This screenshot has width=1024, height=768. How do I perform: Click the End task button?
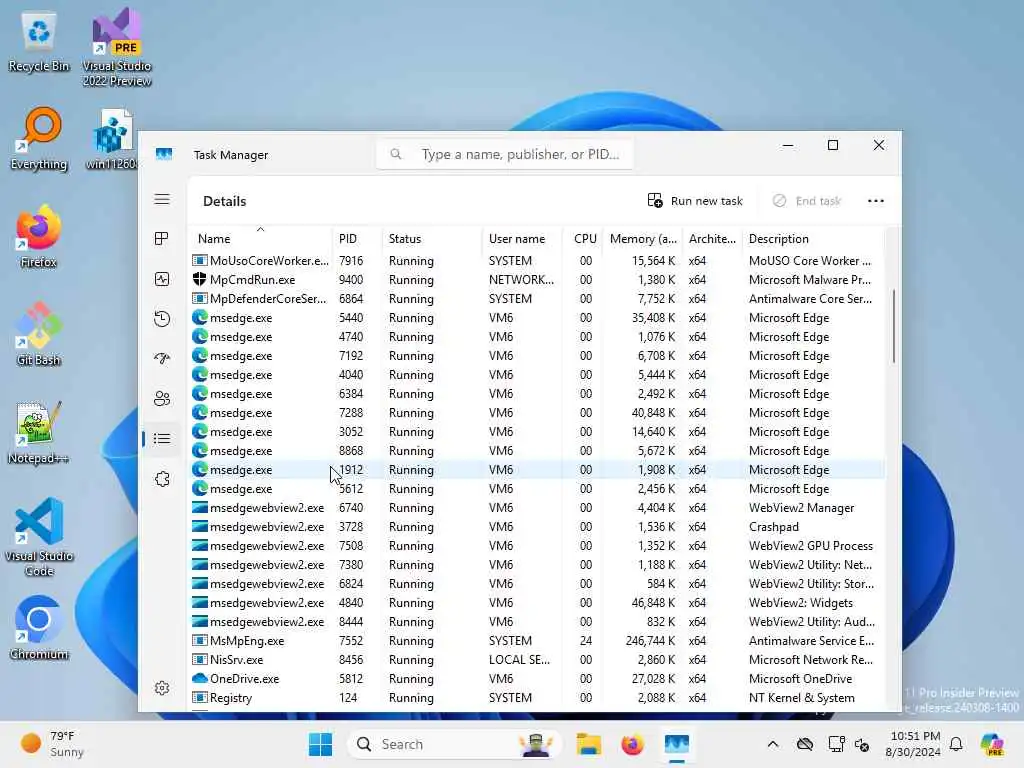pos(807,201)
